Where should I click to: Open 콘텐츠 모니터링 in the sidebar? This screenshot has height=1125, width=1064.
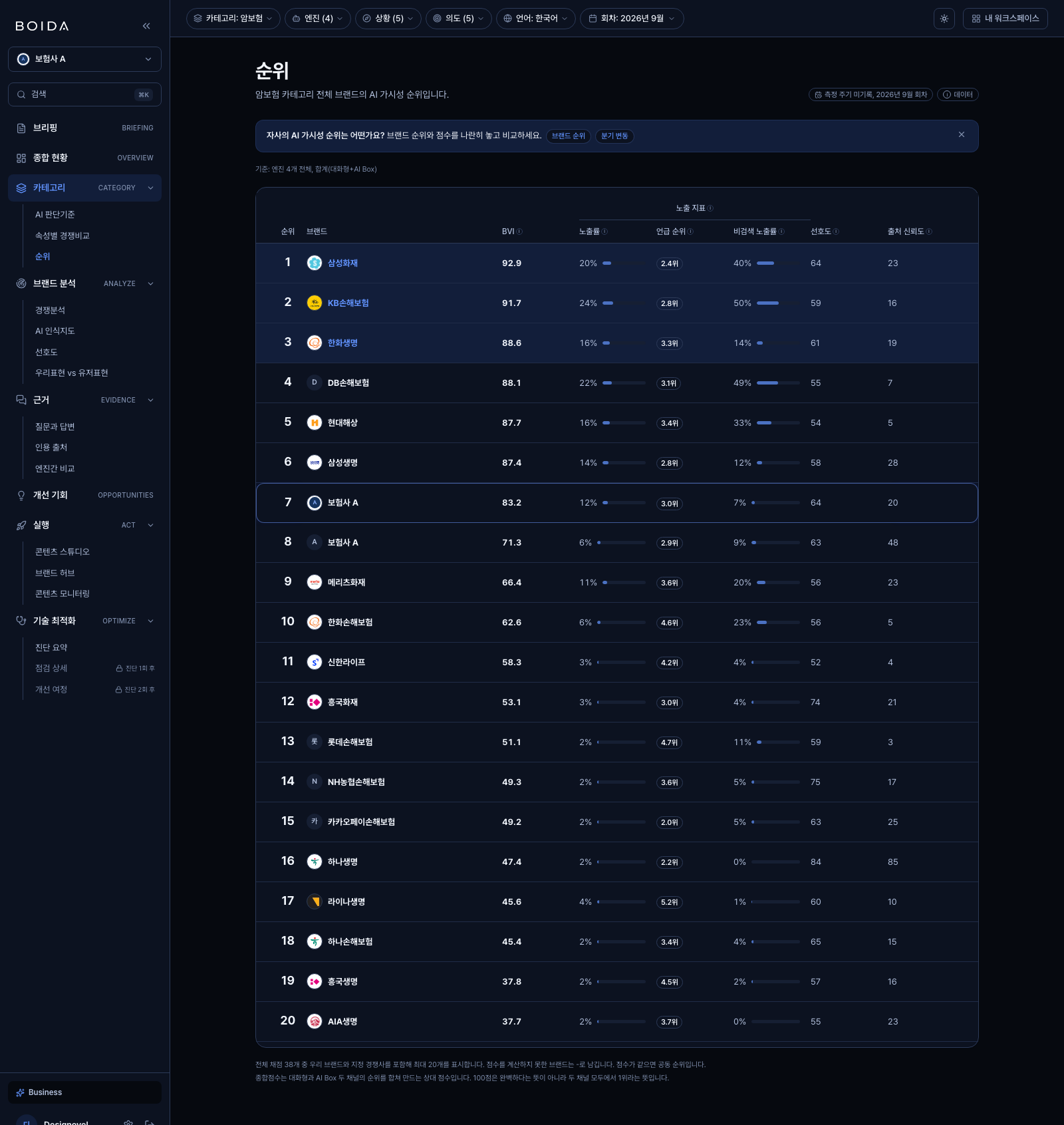click(63, 593)
